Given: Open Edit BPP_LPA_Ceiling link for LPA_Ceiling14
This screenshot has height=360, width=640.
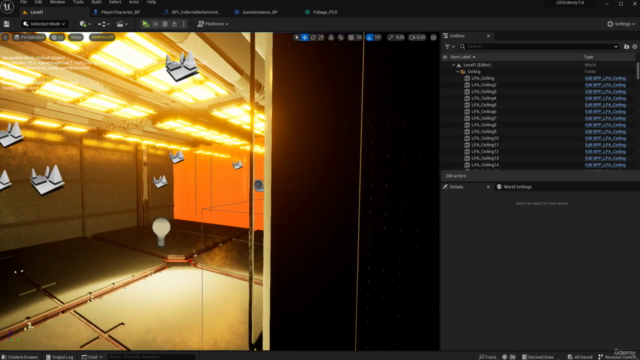Looking at the screenshot, I should tap(605, 165).
